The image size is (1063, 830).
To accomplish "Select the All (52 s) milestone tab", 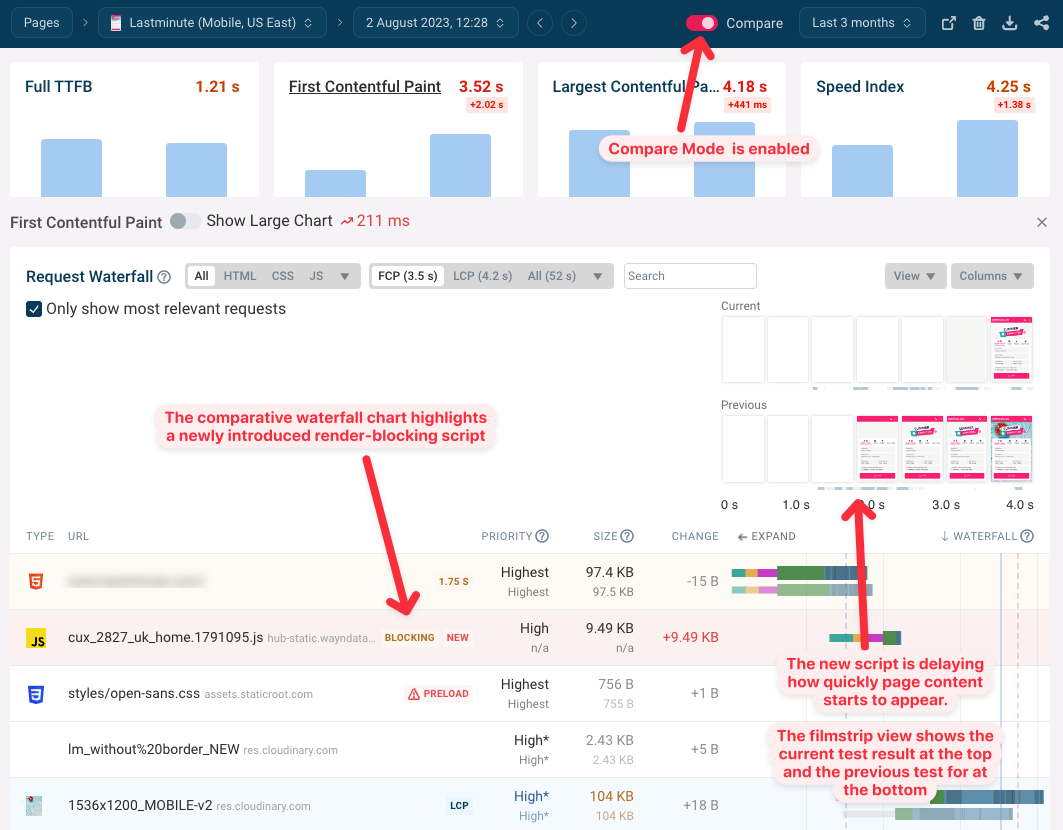I will [x=552, y=276].
